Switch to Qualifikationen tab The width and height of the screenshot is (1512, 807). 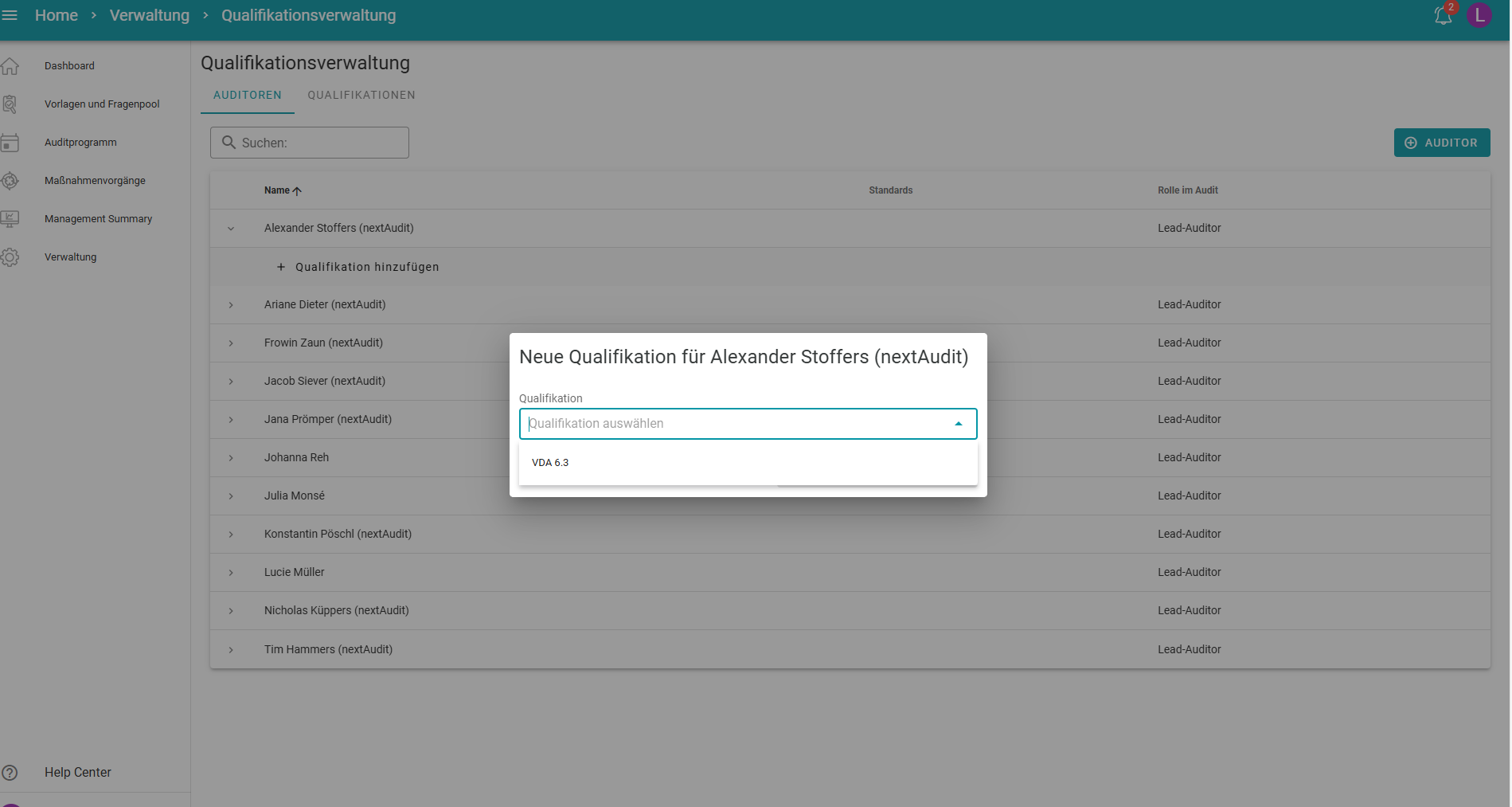tap(361, 95)
